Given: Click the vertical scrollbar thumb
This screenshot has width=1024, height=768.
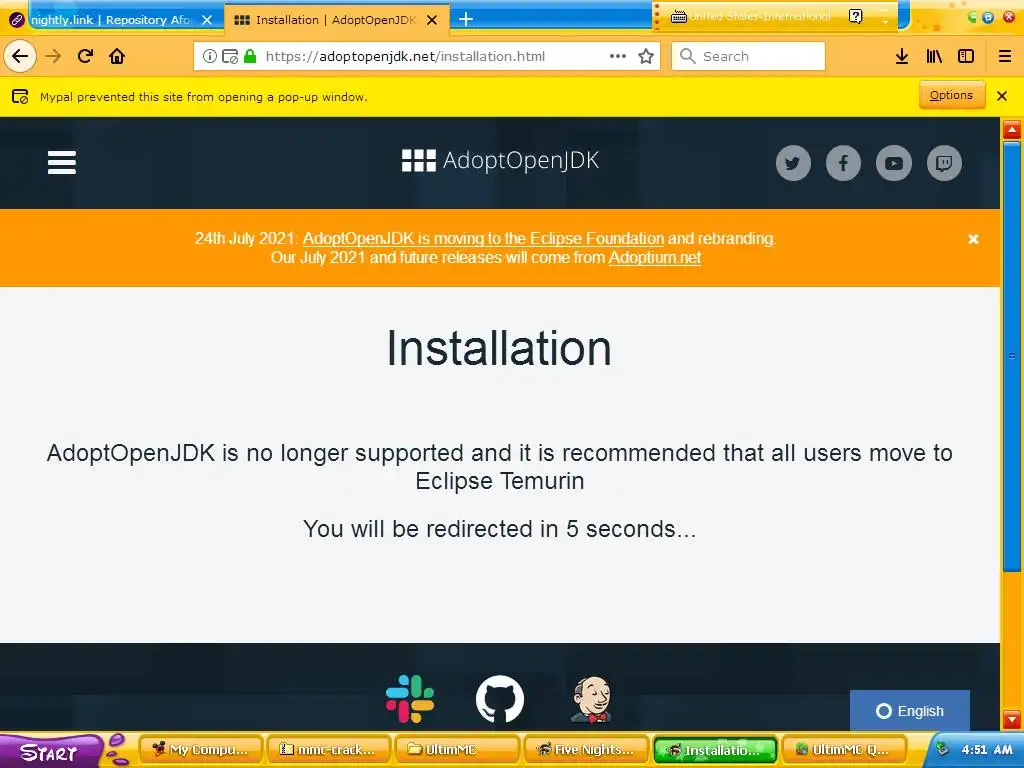Looking at the screenshot, I should pyautogui.click(x=1012, y=356).
